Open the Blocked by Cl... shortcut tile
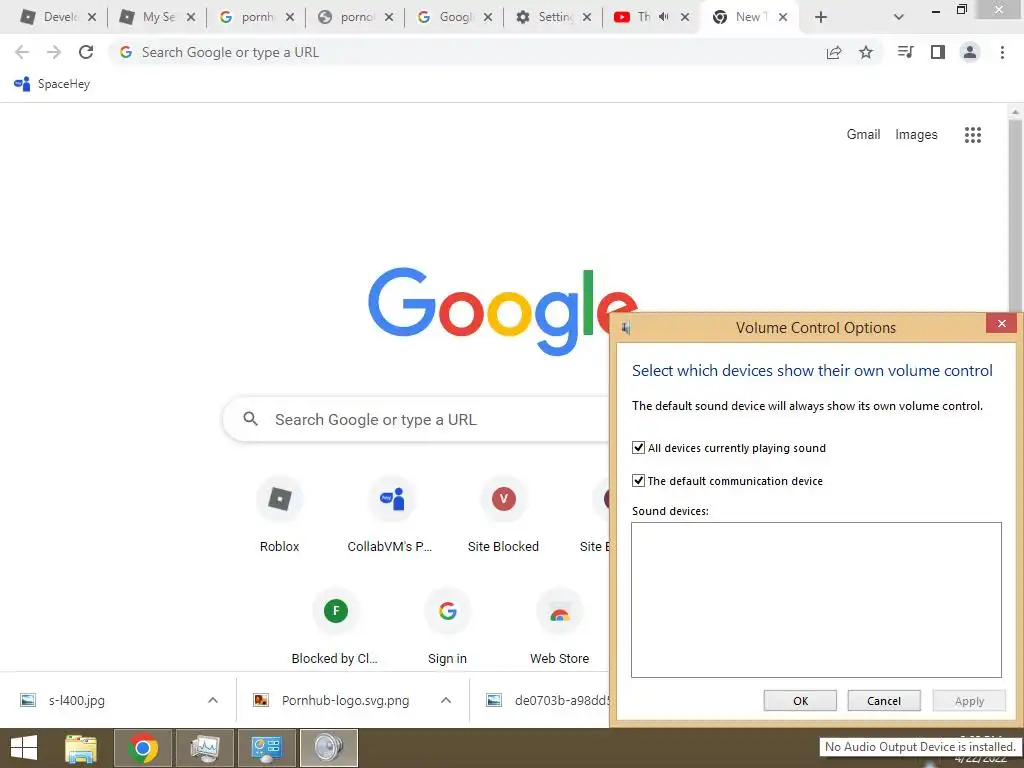Viewport: 1024px width, 768px height. coord(335,627)
